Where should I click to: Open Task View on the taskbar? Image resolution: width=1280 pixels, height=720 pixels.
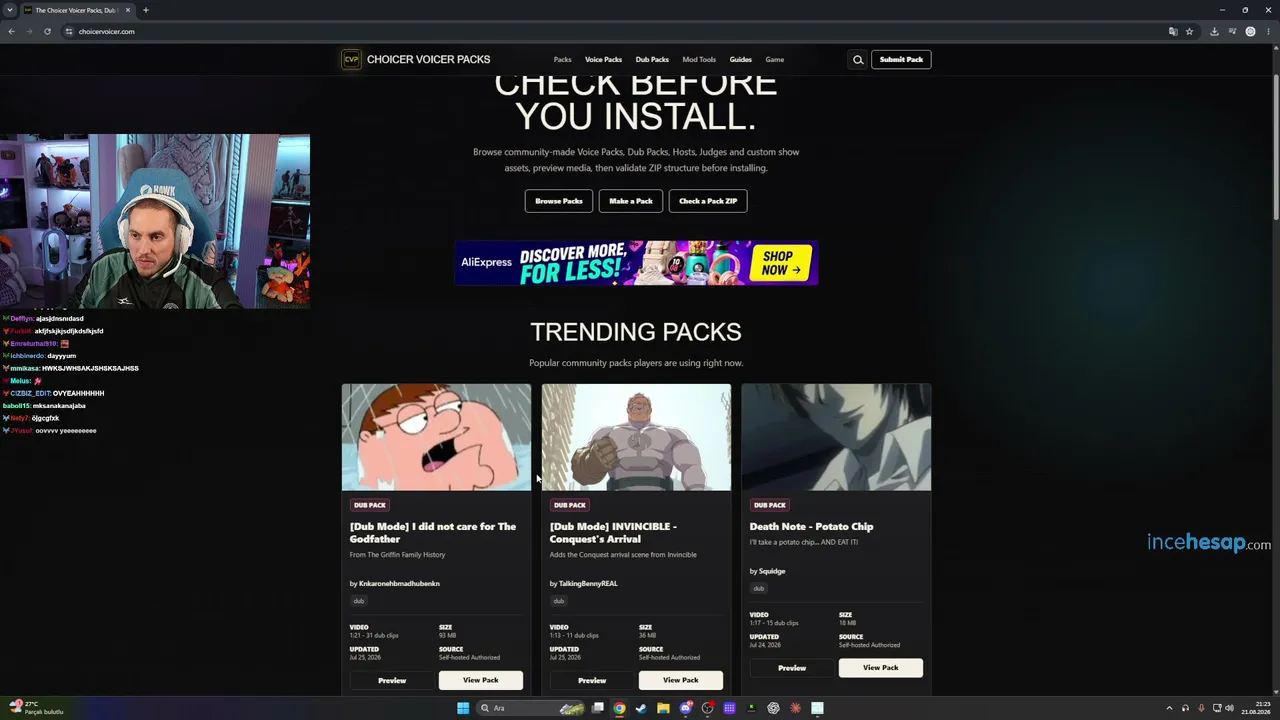point(598,708)
